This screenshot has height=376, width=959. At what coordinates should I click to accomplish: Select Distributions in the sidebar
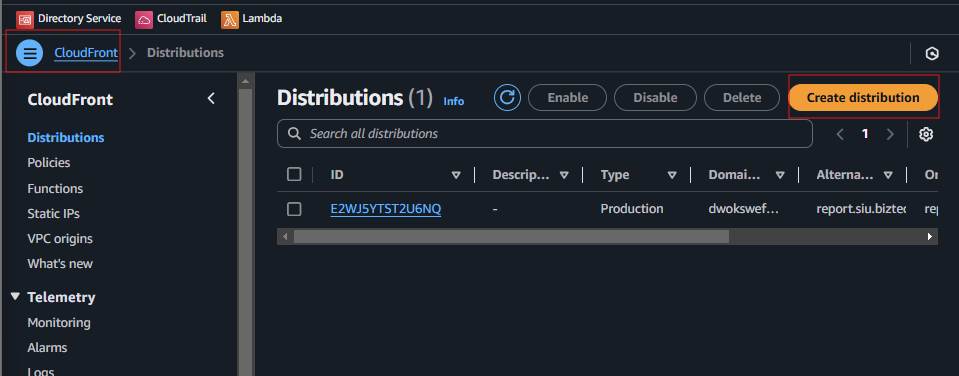pos(66,138)
